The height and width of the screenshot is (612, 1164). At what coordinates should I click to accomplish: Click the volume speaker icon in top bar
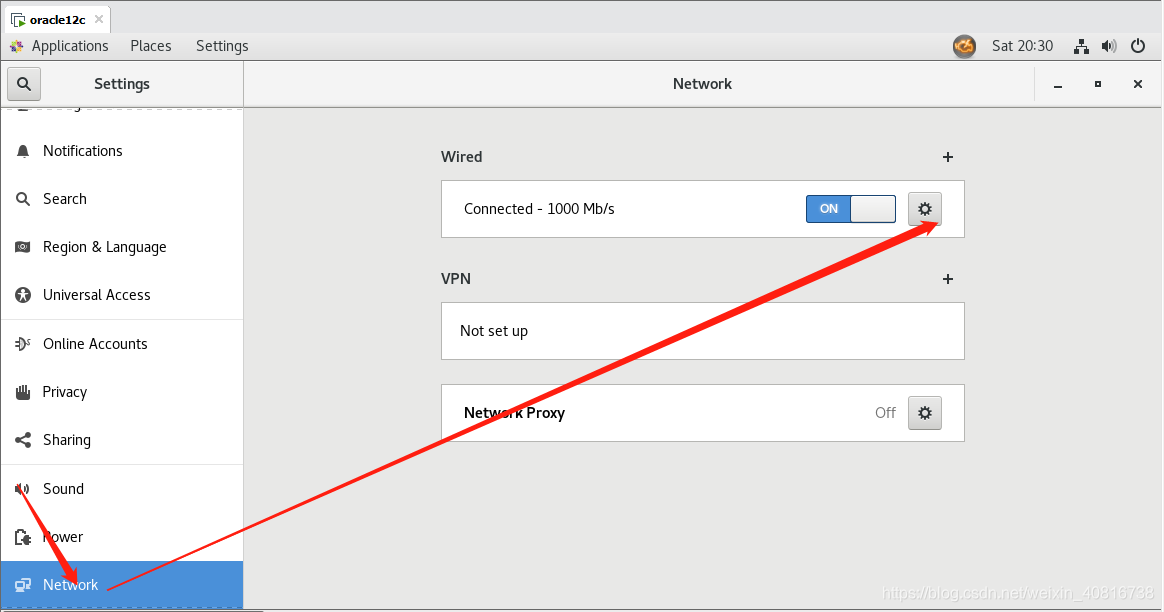tap(1109, 46)
